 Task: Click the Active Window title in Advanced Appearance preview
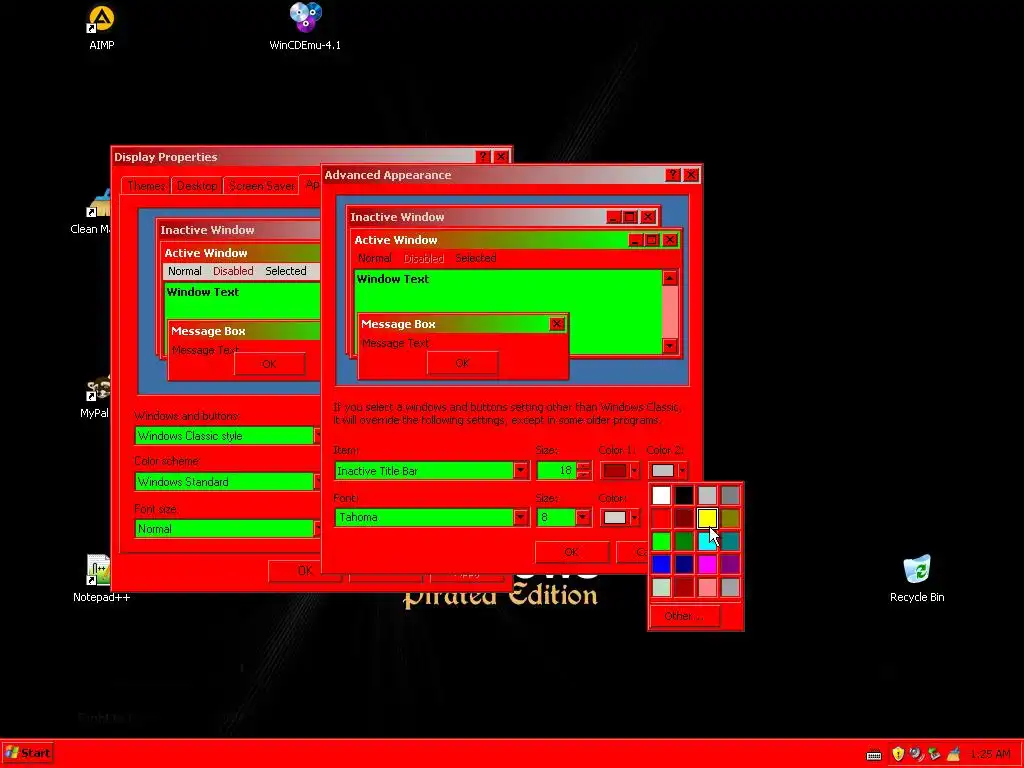pyautogui.click(x=396, y=240)
